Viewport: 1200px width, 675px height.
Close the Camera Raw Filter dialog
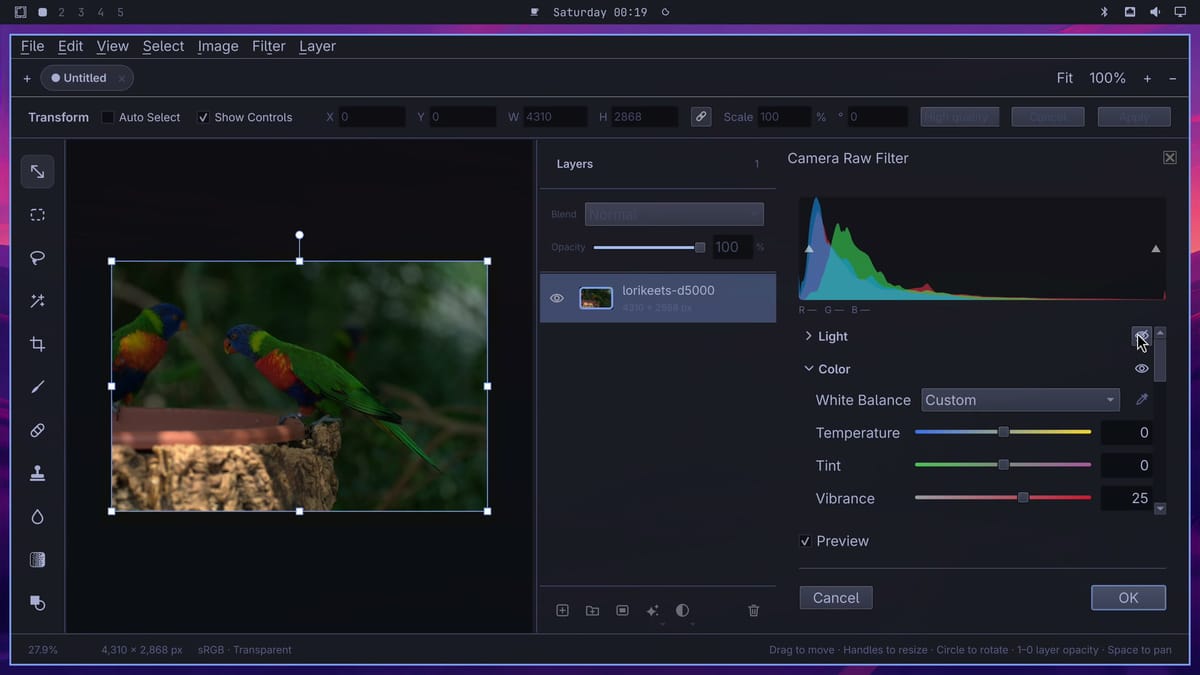pyautogui.click(x=1170, y=158)
